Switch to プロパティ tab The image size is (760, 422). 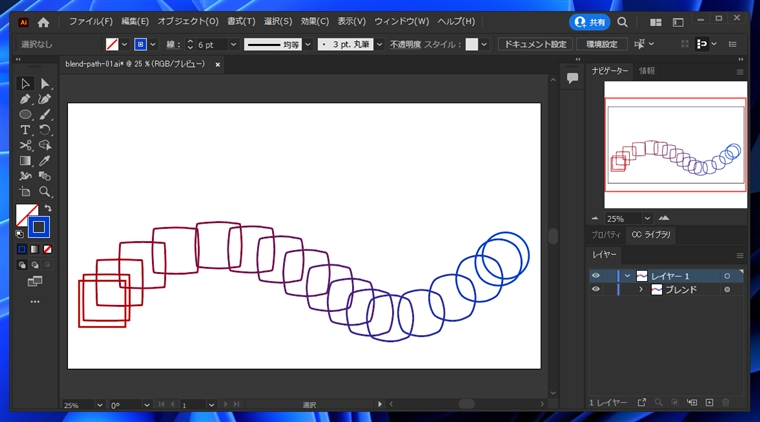606,235
